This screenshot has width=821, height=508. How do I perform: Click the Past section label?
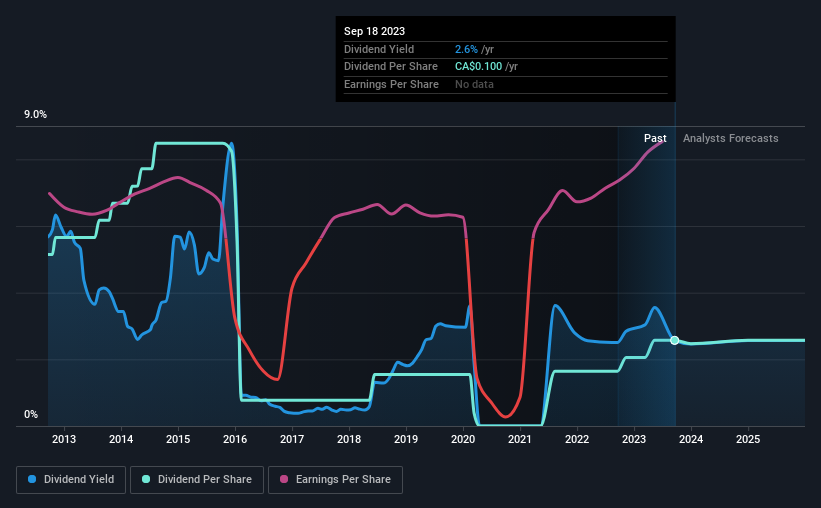[655, 138]
